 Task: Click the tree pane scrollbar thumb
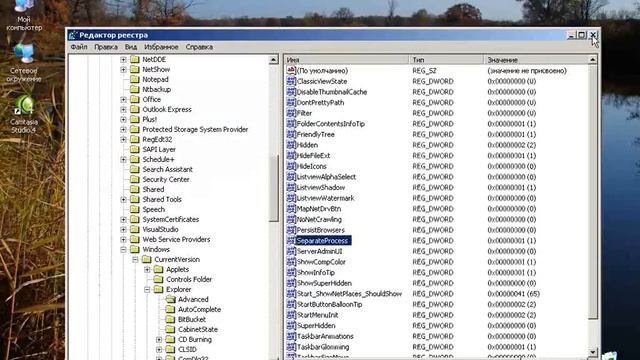click(273, 188)
